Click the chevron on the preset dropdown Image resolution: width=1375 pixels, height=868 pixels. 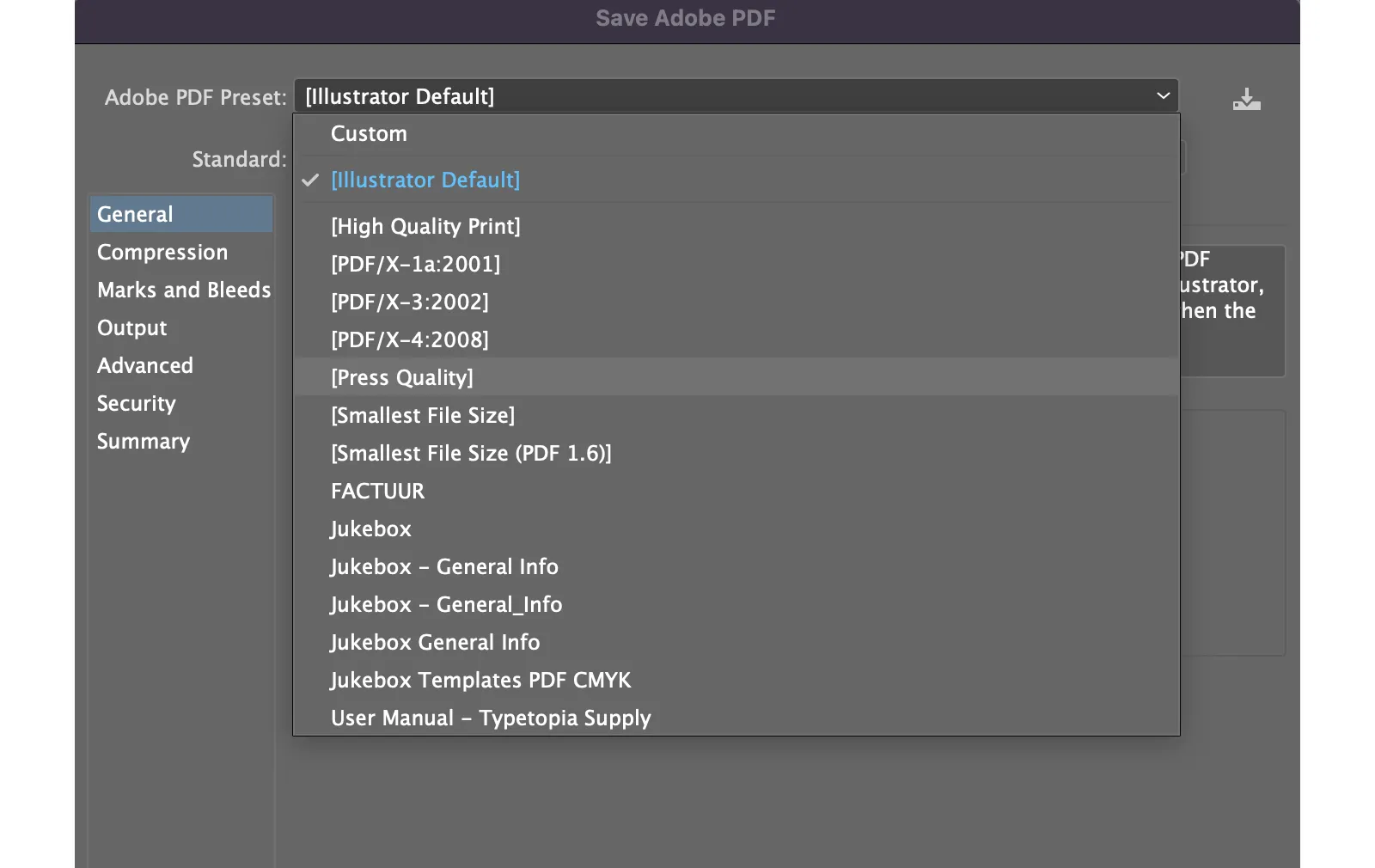tap(1162, 95)
